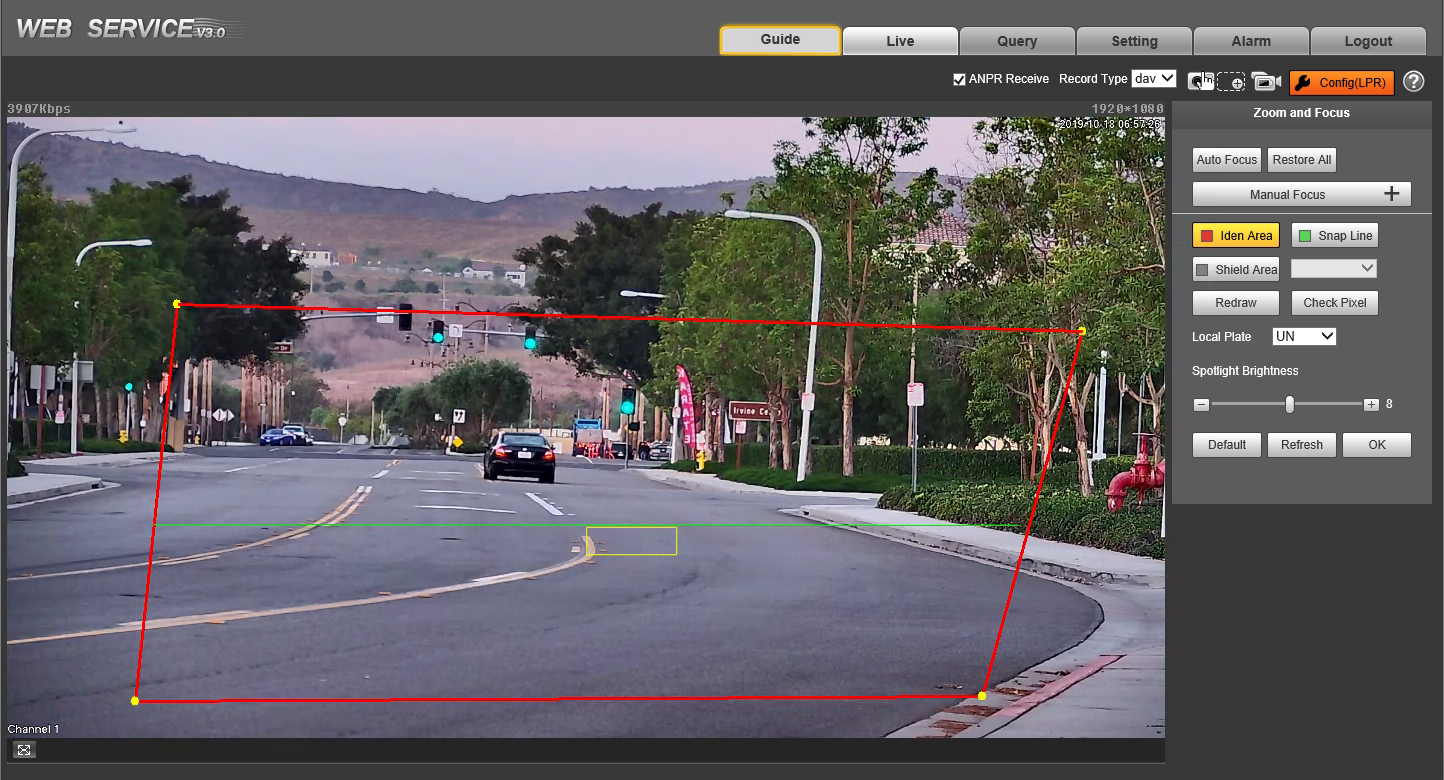The height and width of the screenshot is (780, 1444).
Task: Click the Channel 1 label
Action: 34,729
